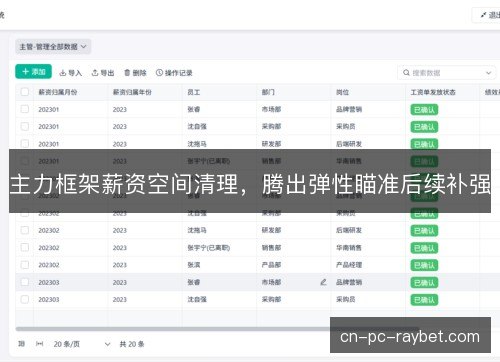
Task: Click the 操作记录 text button
Action: click(179, 73)
